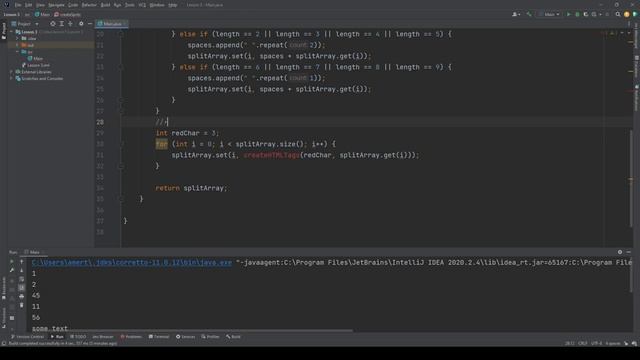
Task: Open the Main run configuration dropdown
Action: (549, 14)
